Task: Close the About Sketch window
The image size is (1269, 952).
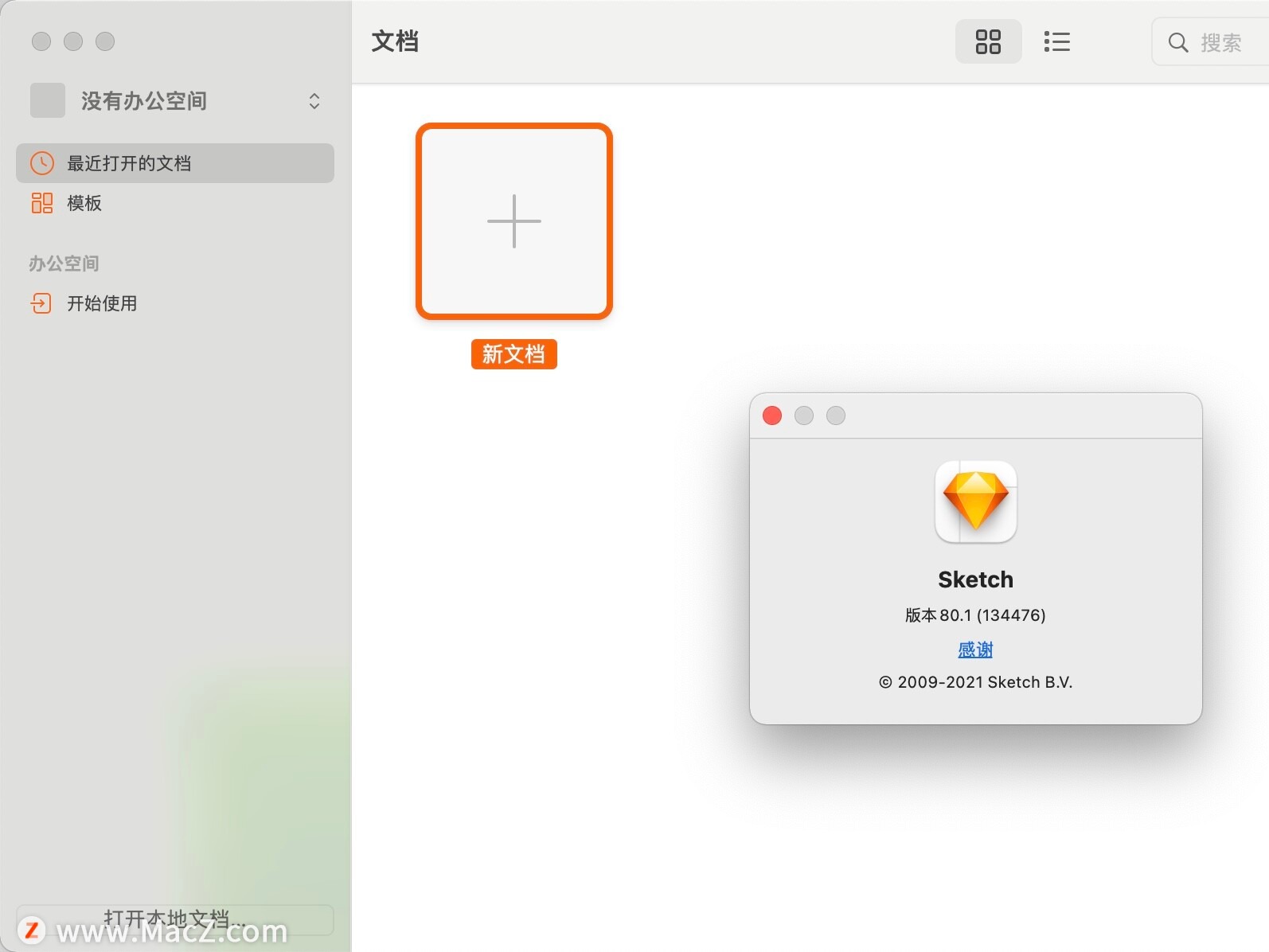Action: pos(772,416)
